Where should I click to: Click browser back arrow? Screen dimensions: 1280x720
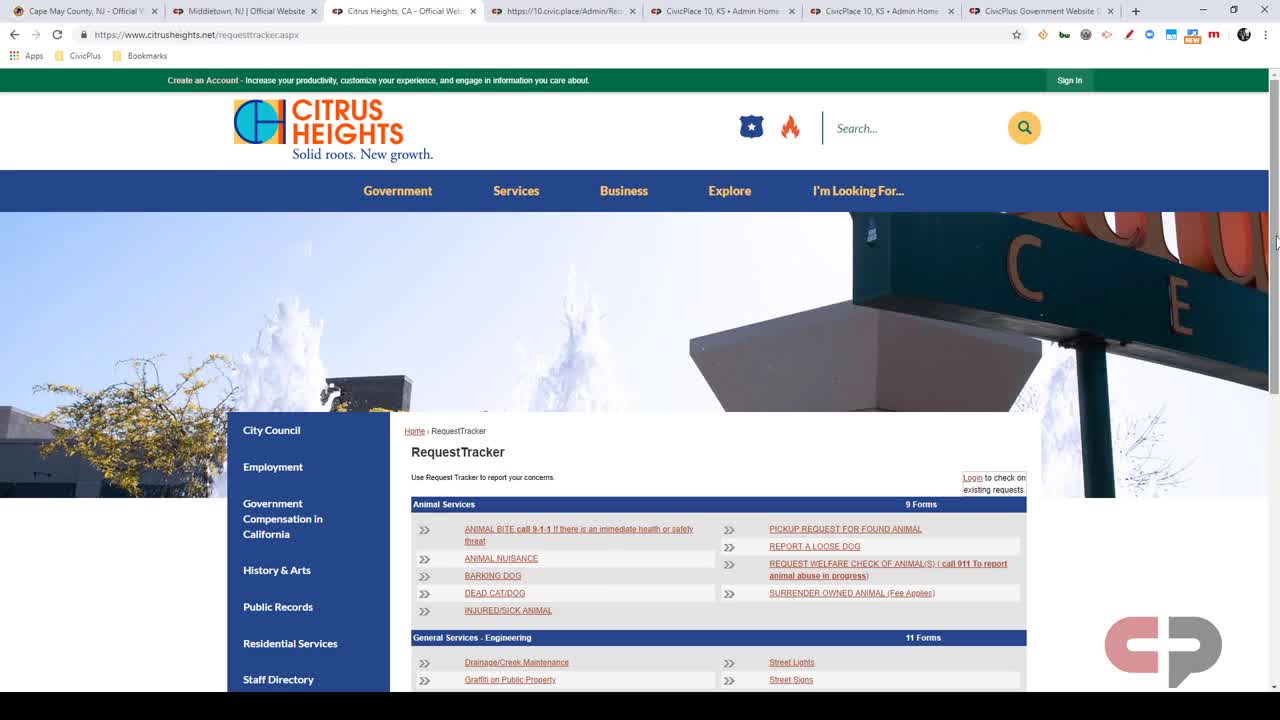(x=14, y=34)
